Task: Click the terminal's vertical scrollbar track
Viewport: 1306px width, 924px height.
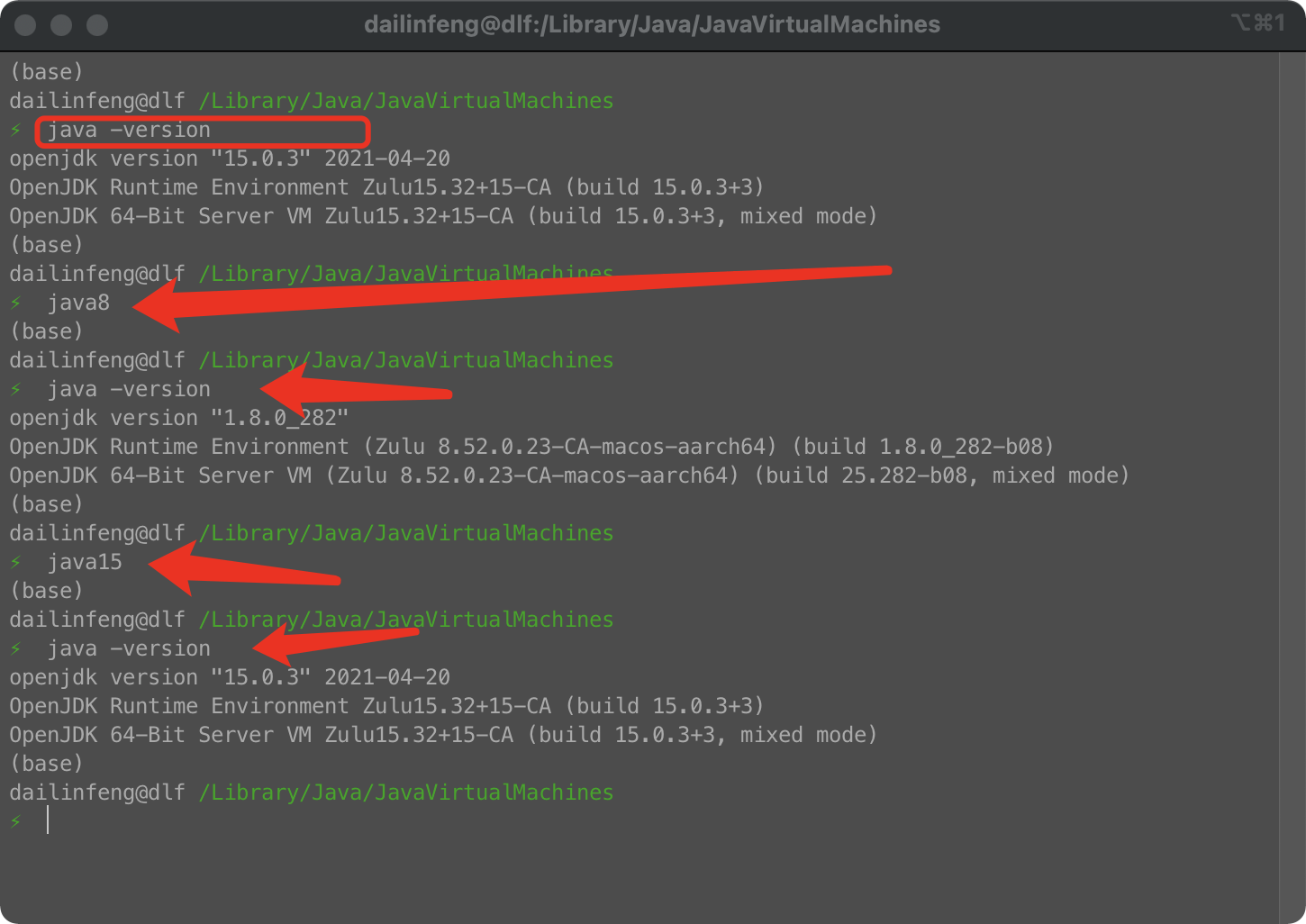Action: pos(1292,486)
